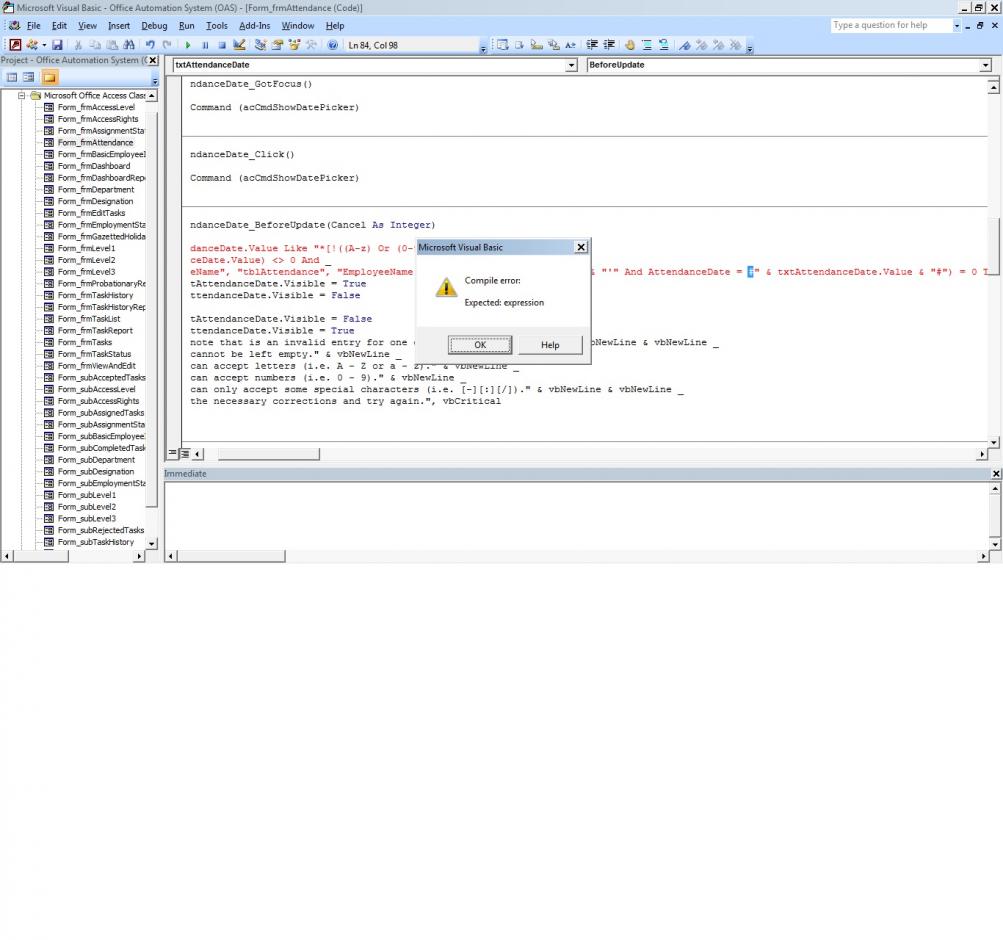Select Form_subTaskHistory in the project tree
Screen dimensions: 1003x940
pyautogui.click(x=96, y=542)
